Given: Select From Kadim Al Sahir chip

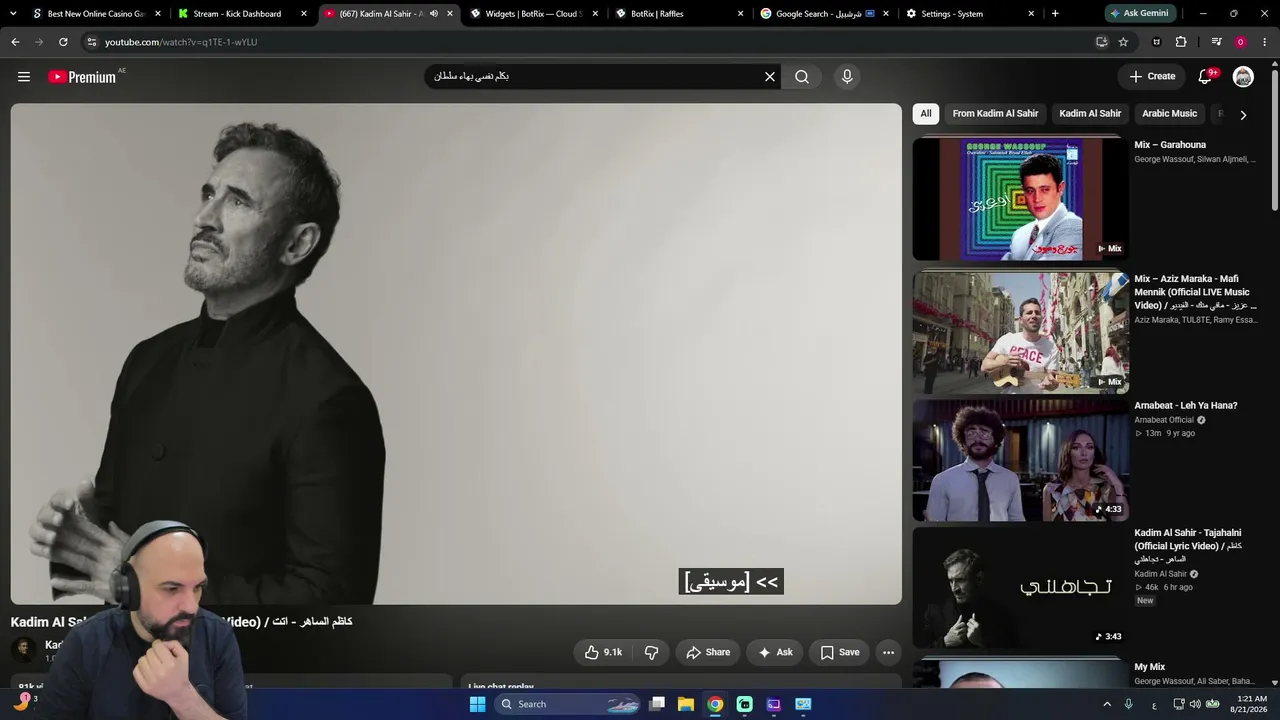Looking at the screenshot, I should [x=995, y=114].
